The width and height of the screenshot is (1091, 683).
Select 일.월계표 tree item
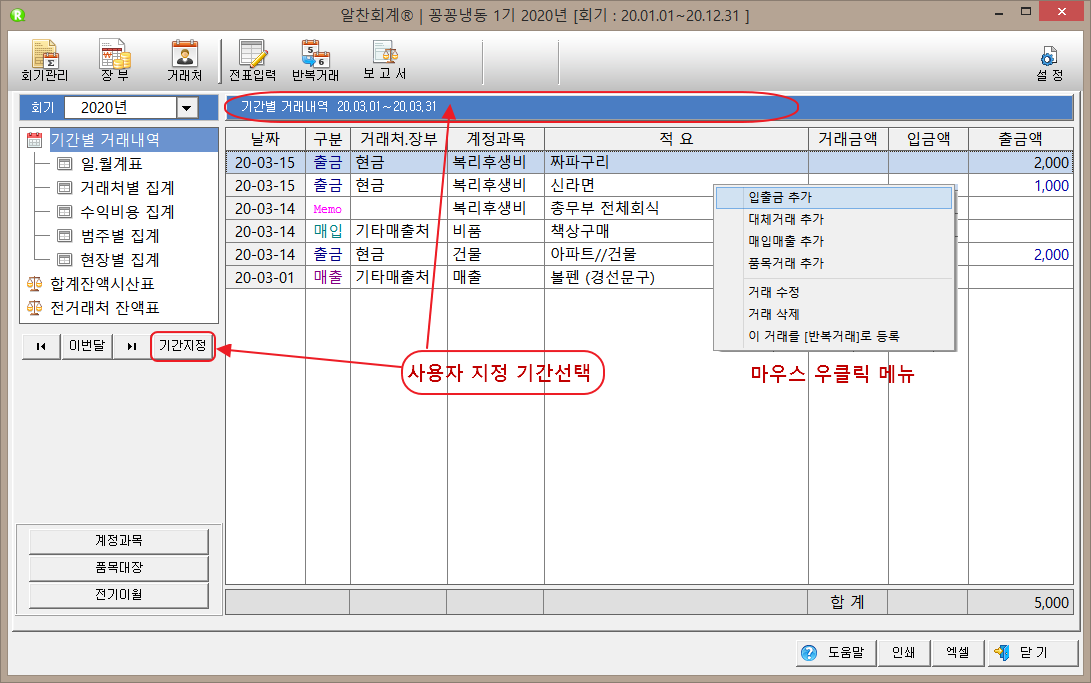point(111,164)
